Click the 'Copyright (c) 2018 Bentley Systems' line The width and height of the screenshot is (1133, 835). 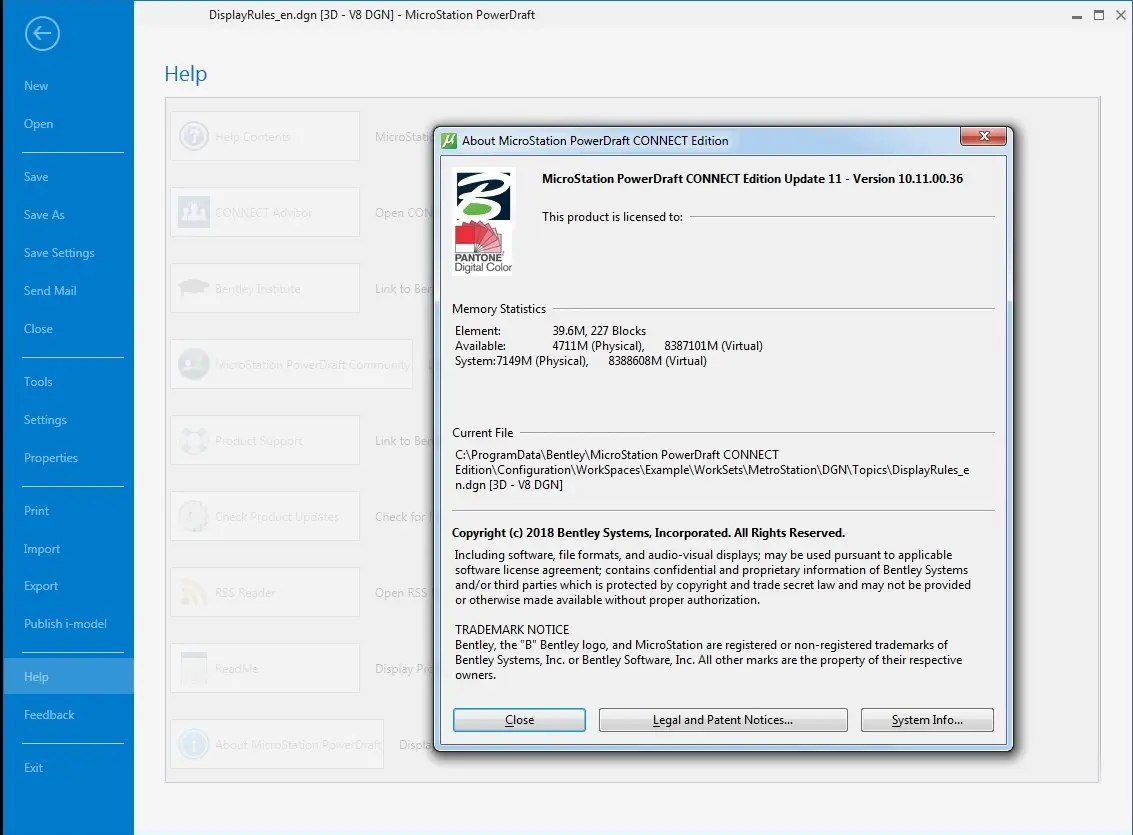coord(648,532)
